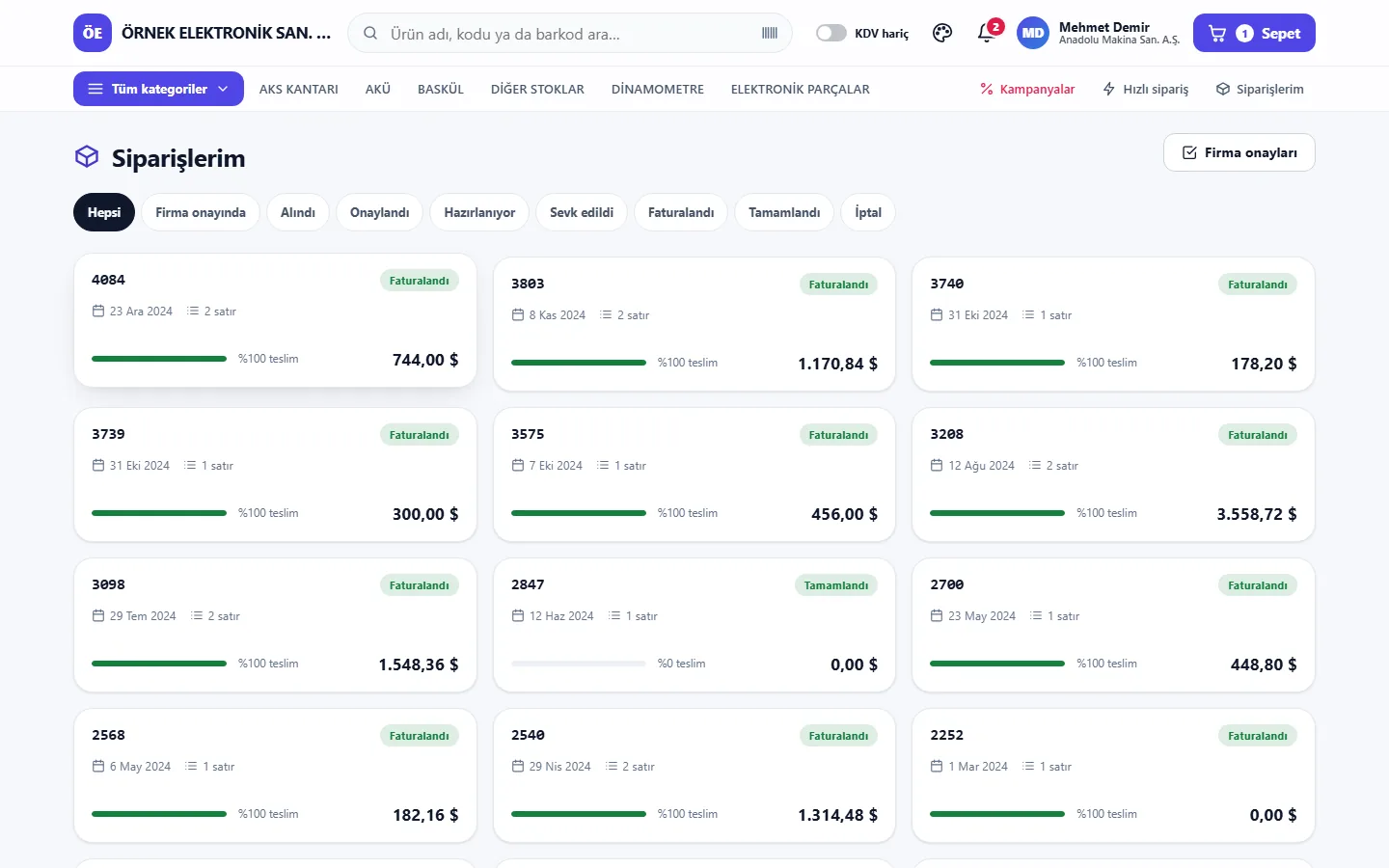Screen dimensions: 1389x868
Task: Click the cart icon in Sepet button
Action: (x=1217, y=34)
